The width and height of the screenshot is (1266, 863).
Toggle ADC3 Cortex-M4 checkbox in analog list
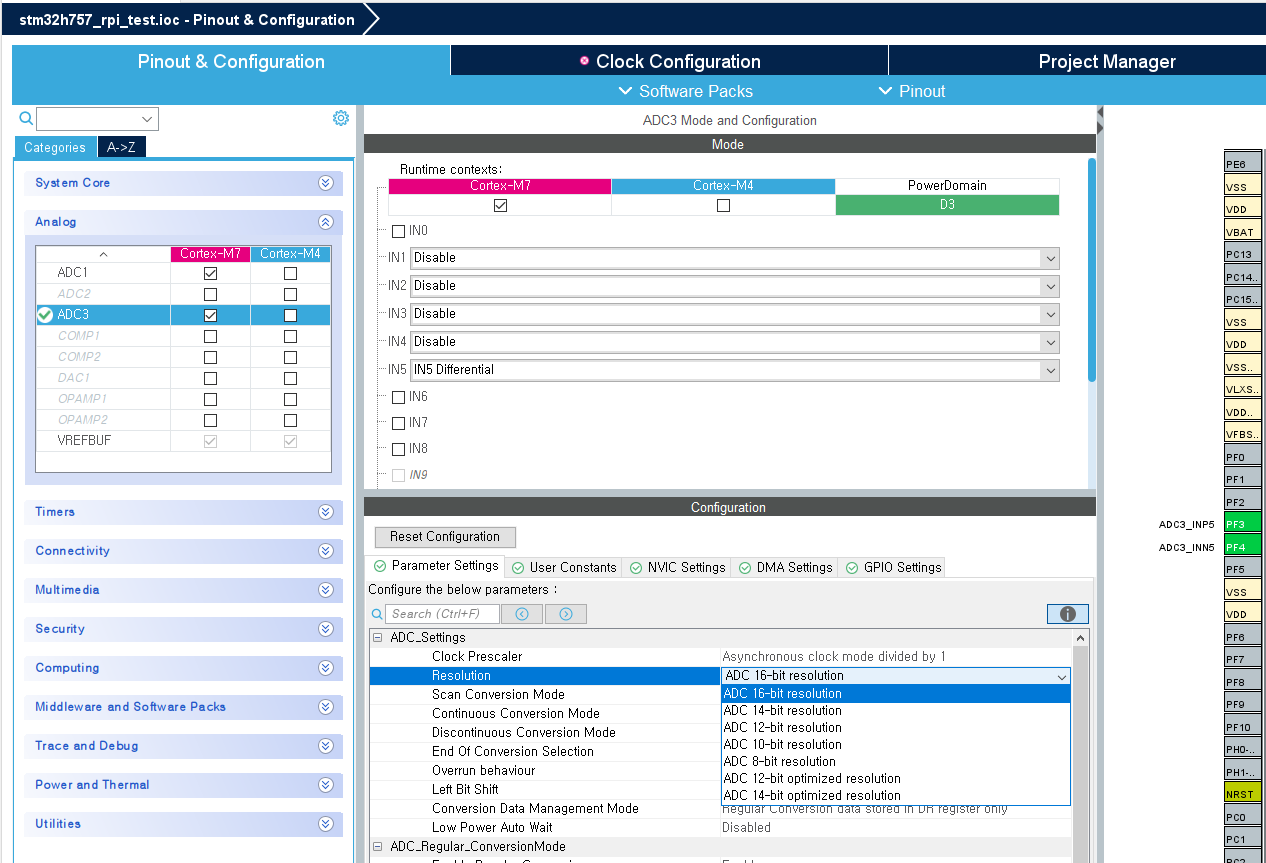tap(290, 315)
